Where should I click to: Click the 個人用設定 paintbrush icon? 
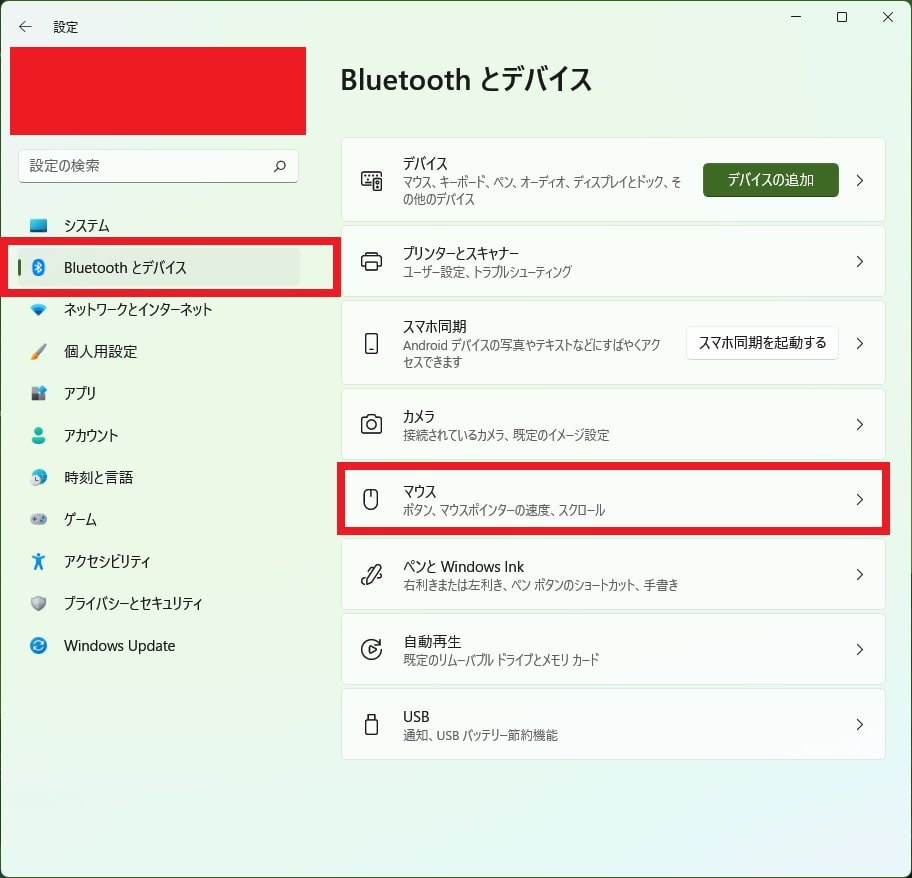[x=38, y=351]
